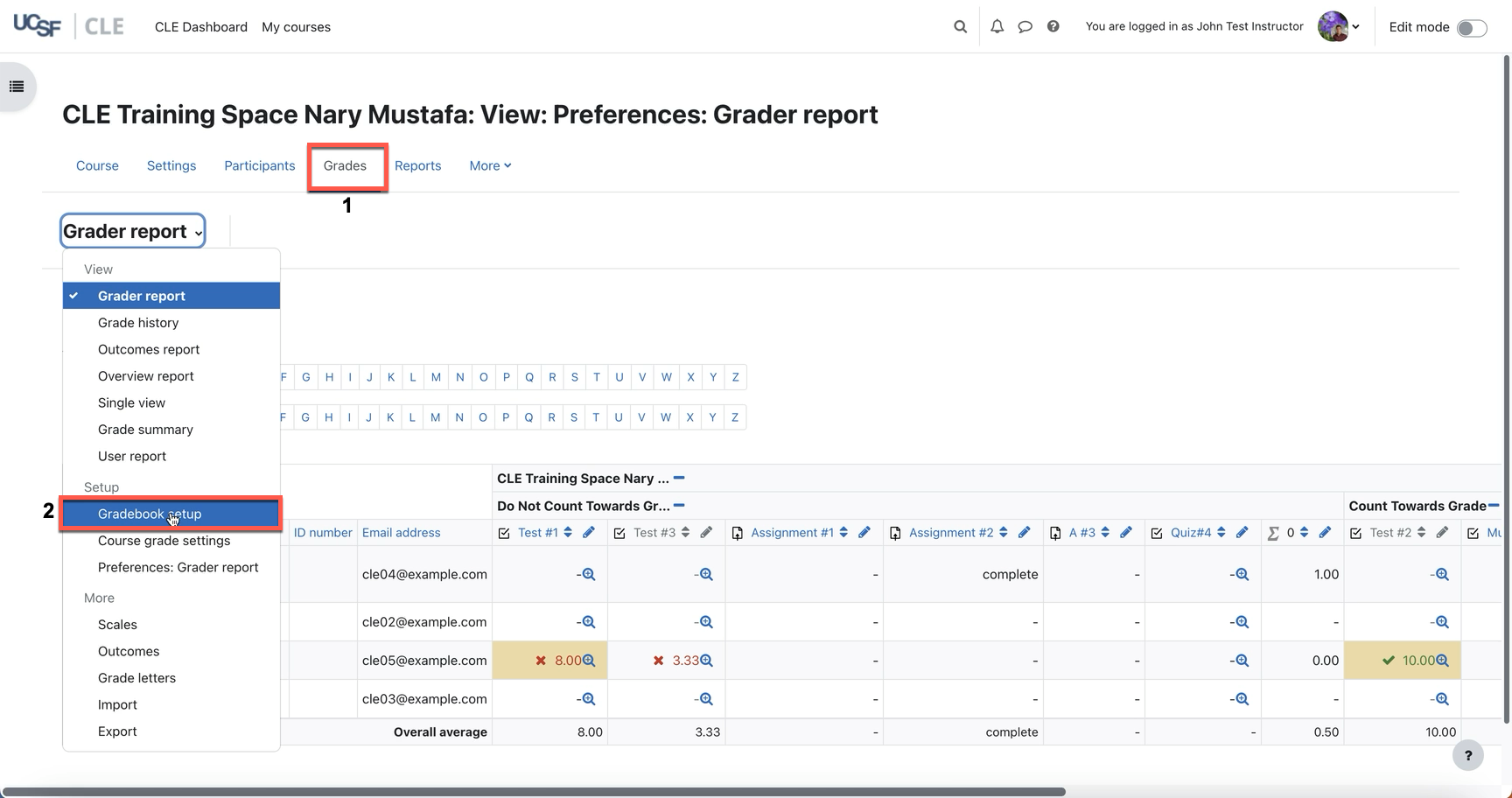Viewport: 1512px width, 798px height.
Task: Select Gradebook setup from menu
Action: 171,514
